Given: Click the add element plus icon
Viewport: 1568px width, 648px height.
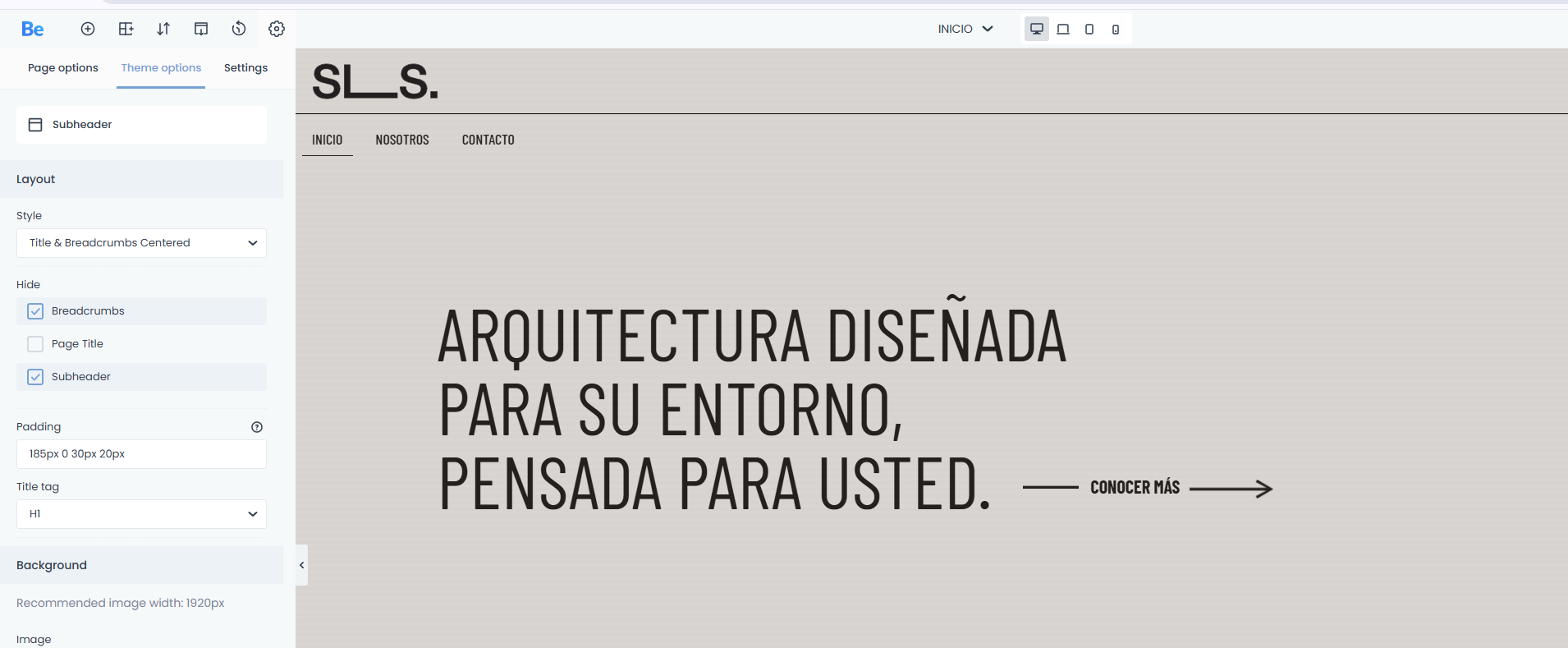Looking at the screenshot, I should [88, 29].
